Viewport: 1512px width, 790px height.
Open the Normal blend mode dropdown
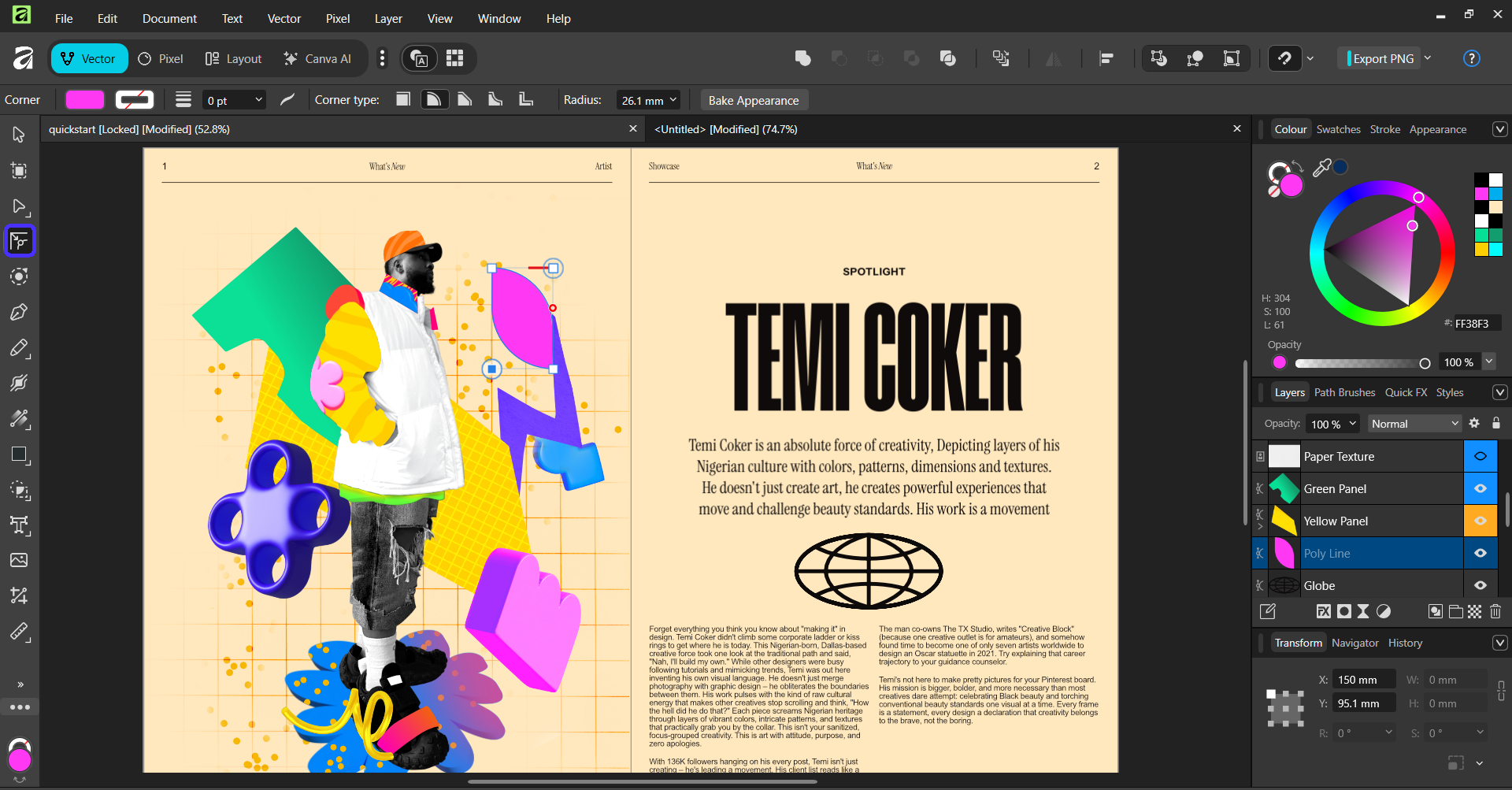1414,424
